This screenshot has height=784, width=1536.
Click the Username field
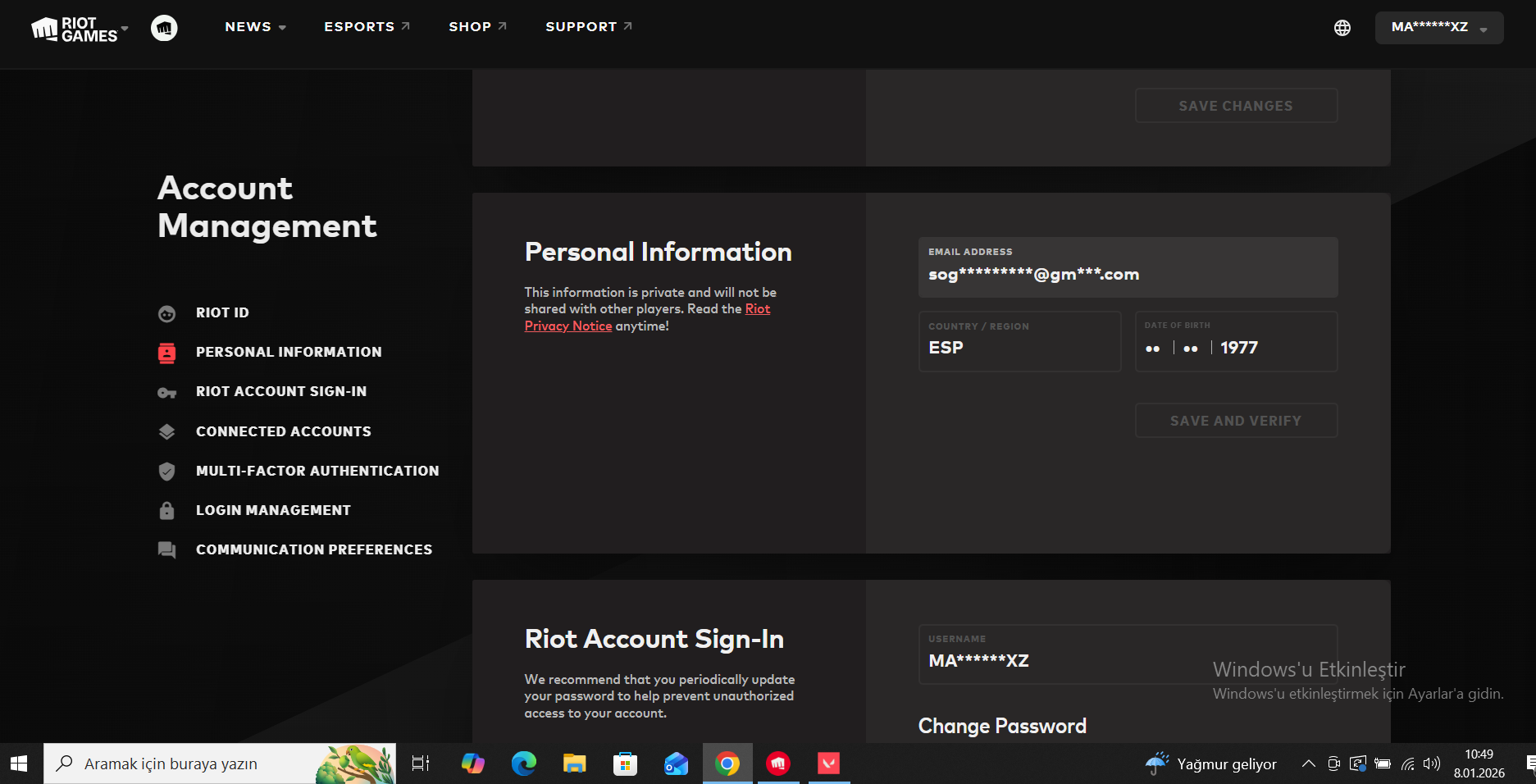[1128, 654]
